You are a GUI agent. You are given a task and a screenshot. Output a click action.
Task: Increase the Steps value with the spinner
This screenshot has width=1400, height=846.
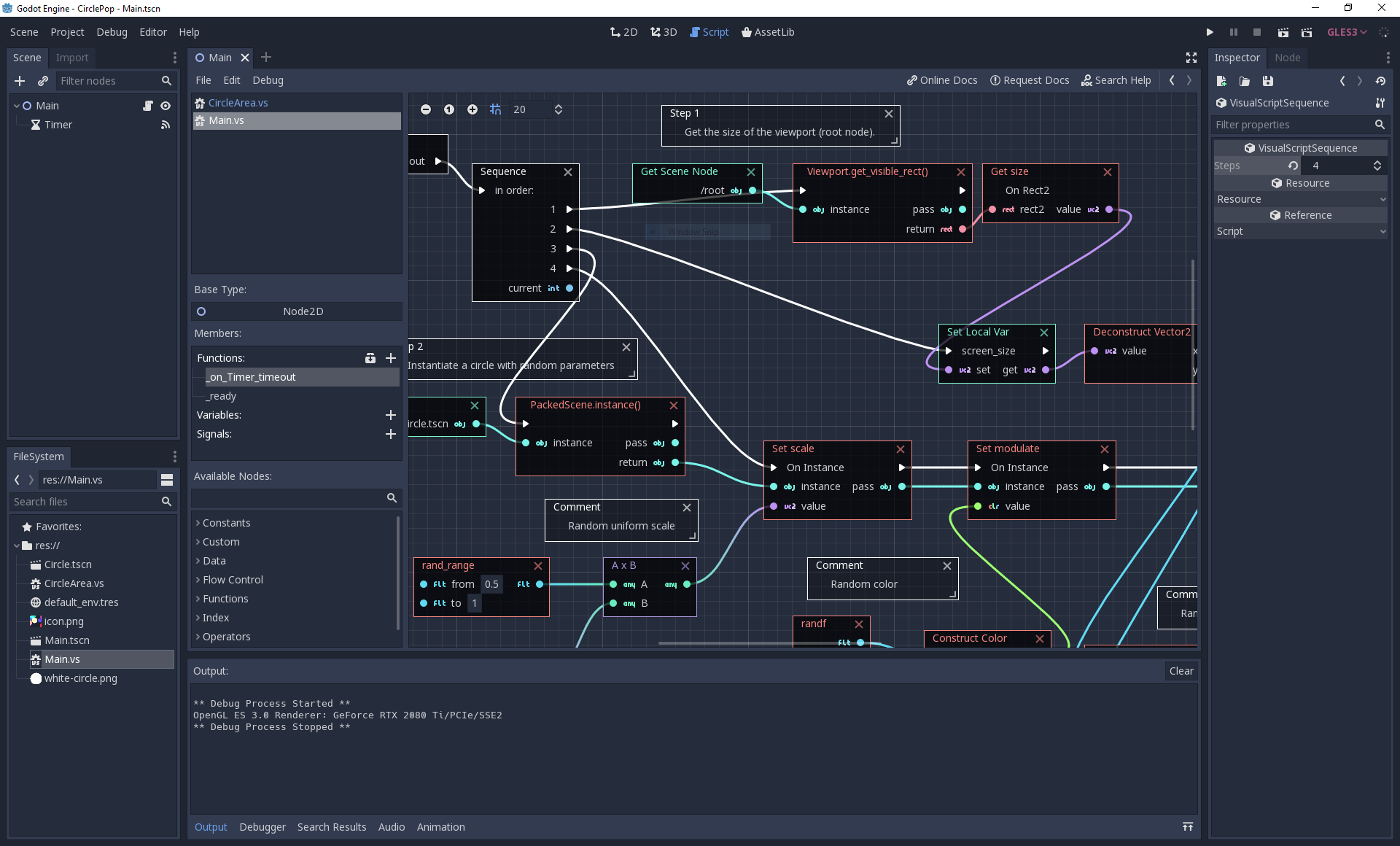coord(1377,162)
